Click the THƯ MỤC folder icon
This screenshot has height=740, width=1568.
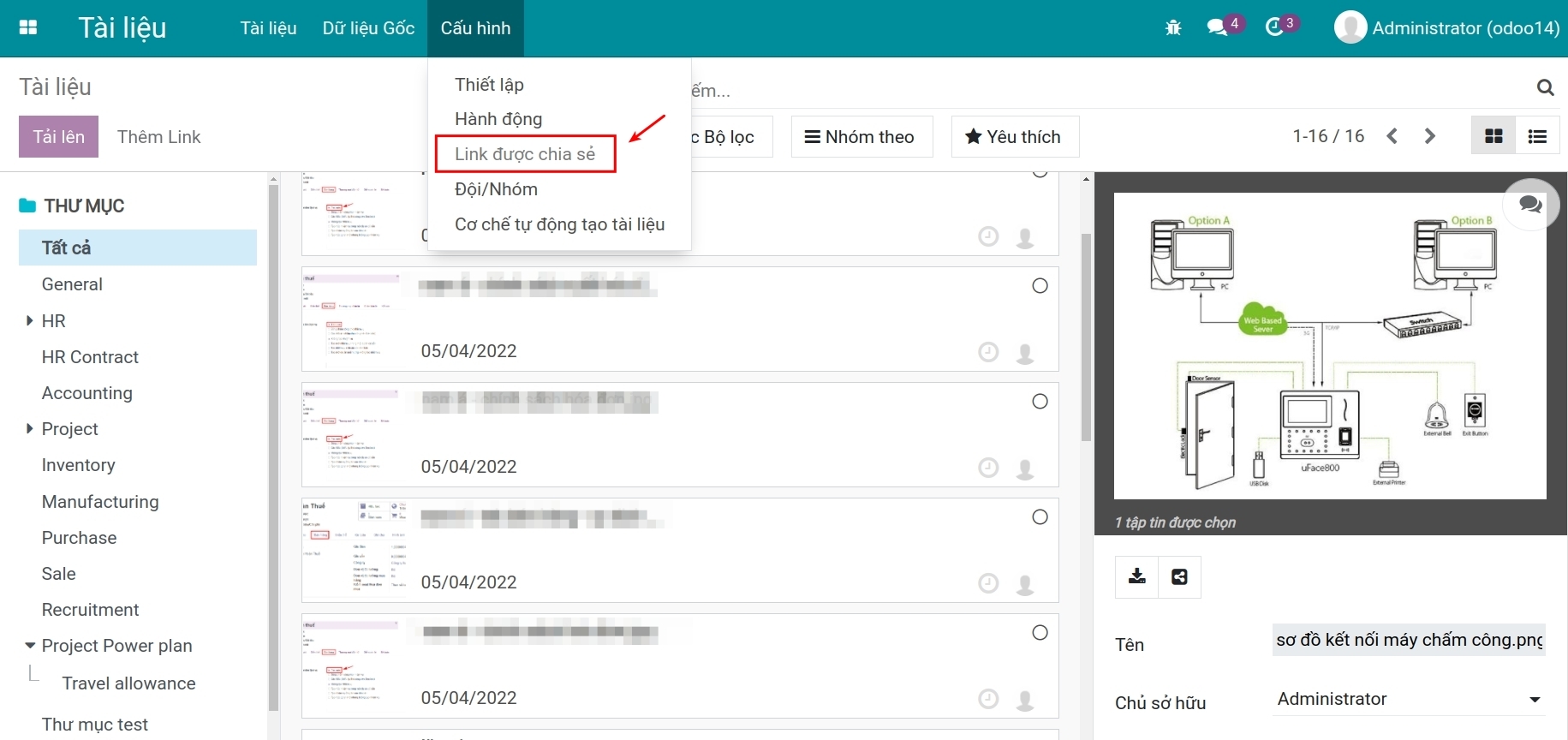click(27, 206)
